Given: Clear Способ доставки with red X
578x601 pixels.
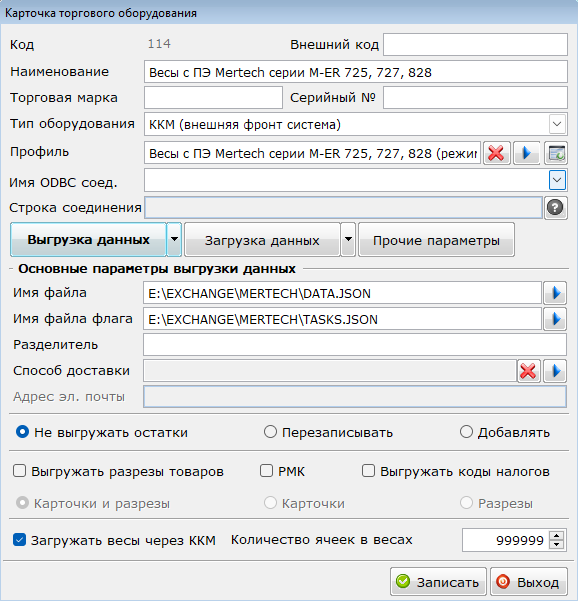Looking at the screenshot, I should coord(529,371).
